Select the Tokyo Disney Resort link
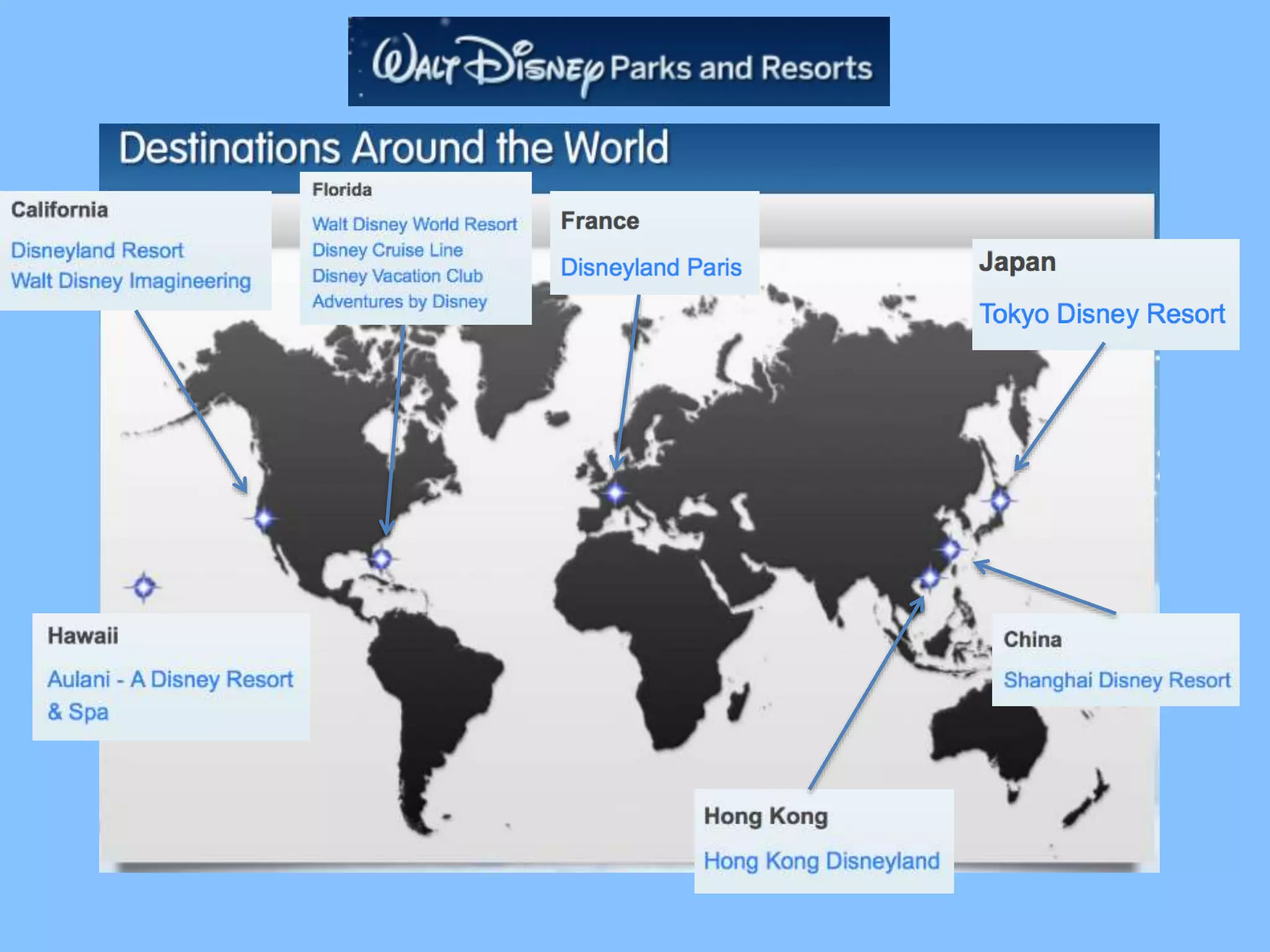 click(1103, 314)
